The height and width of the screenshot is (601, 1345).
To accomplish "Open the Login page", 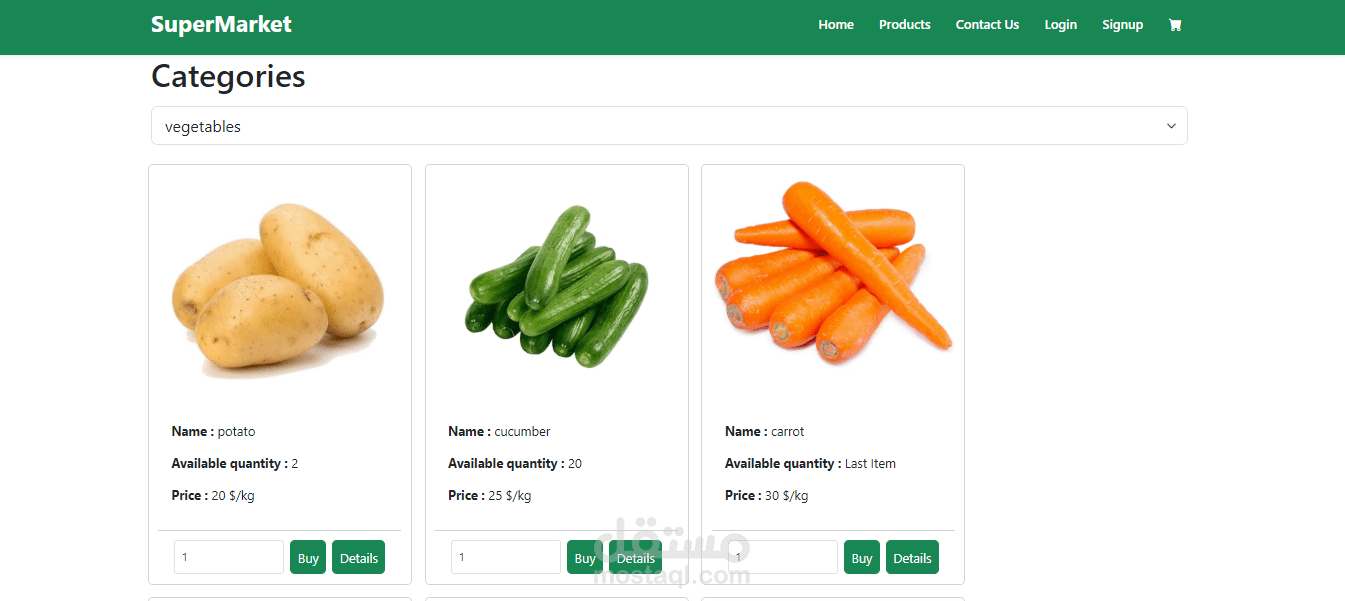I will point(1061,25).
